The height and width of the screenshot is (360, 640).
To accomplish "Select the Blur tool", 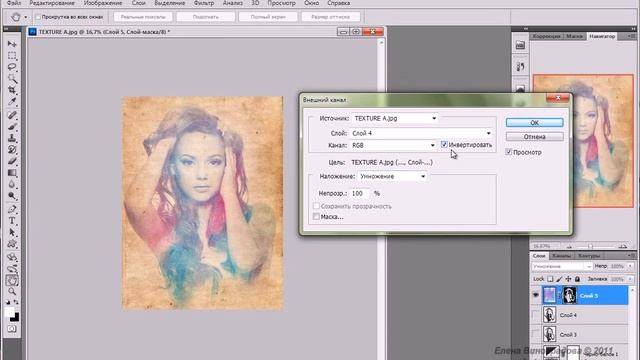I will click(12, 184).
